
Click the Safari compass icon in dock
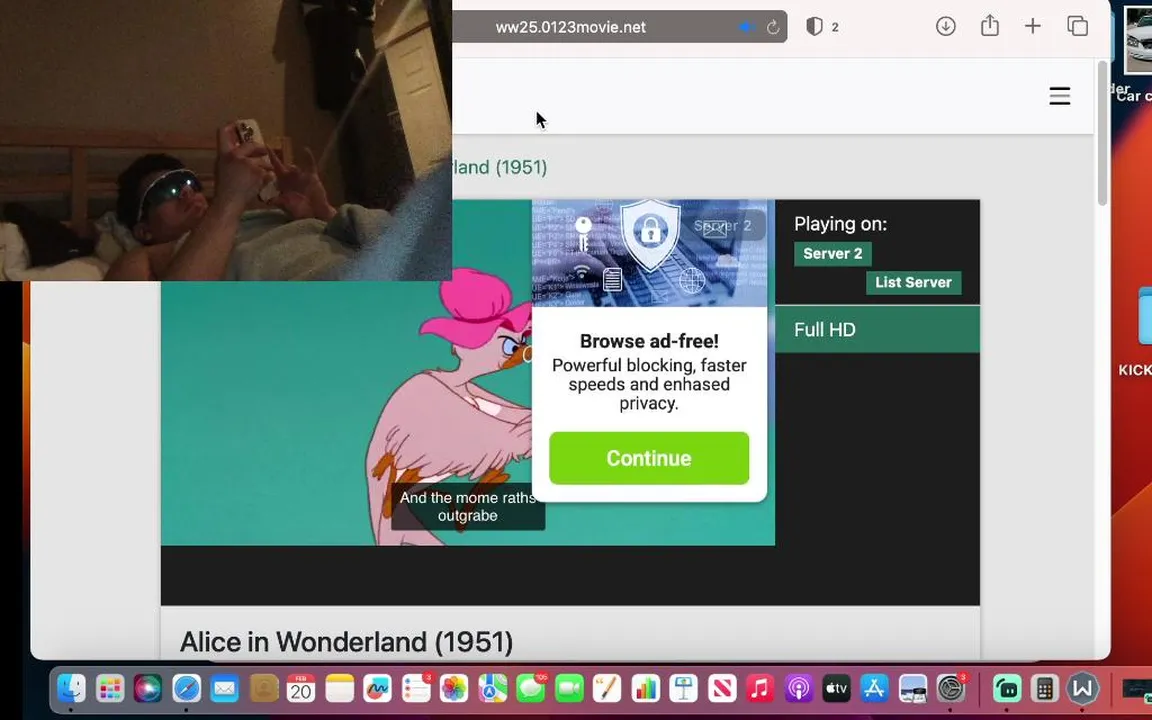coord(186,689)
